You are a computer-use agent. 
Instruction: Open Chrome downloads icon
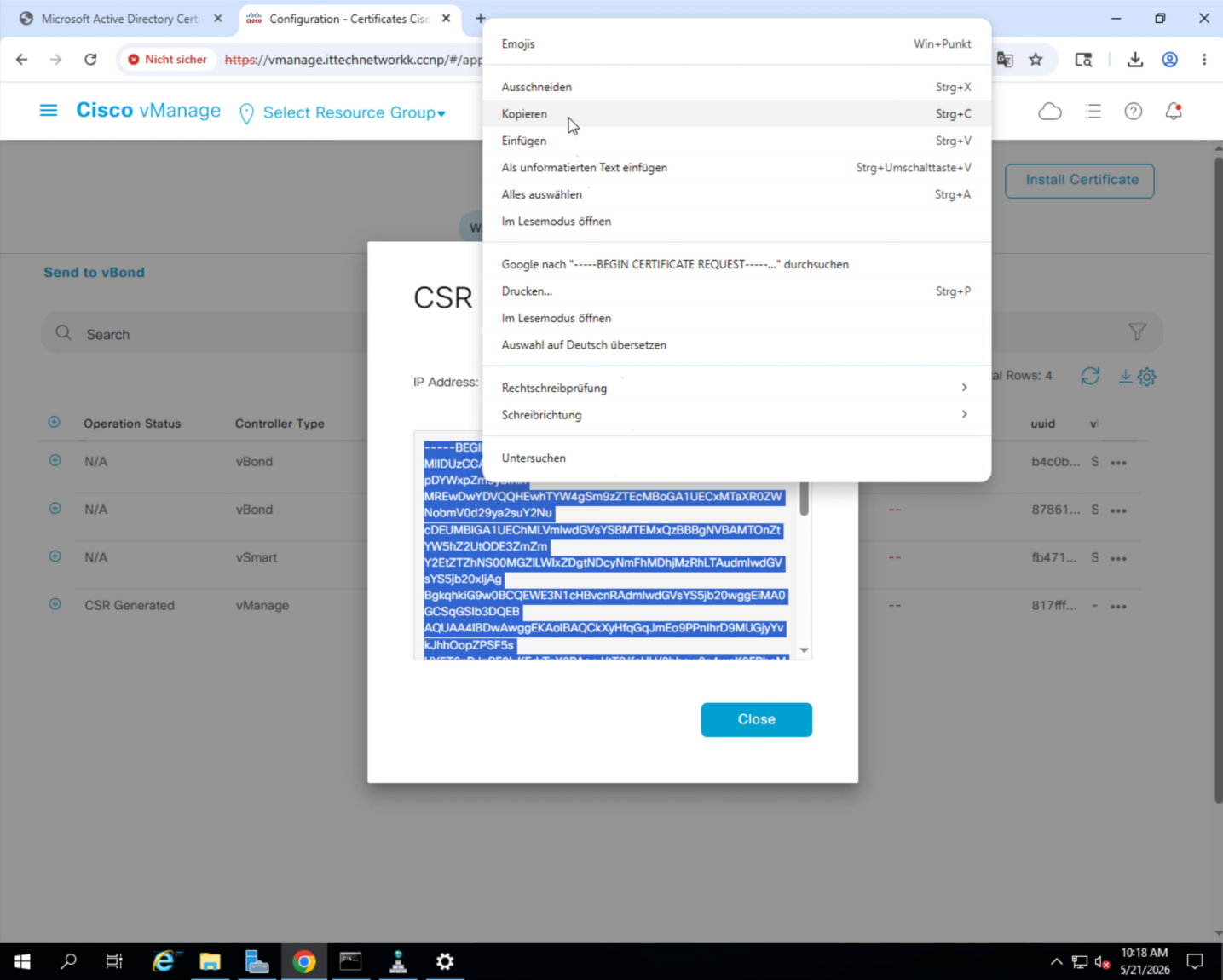click(1135, 60)
